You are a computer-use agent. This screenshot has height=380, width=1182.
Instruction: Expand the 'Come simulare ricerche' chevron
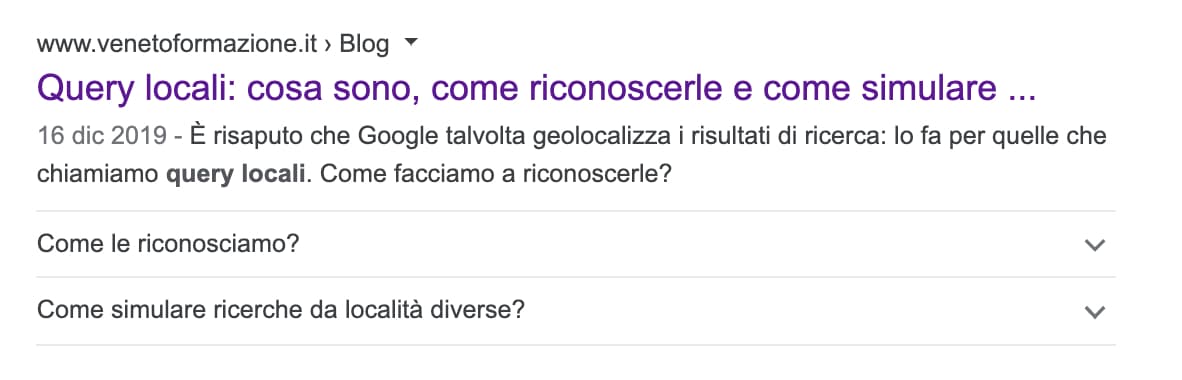1094,311
